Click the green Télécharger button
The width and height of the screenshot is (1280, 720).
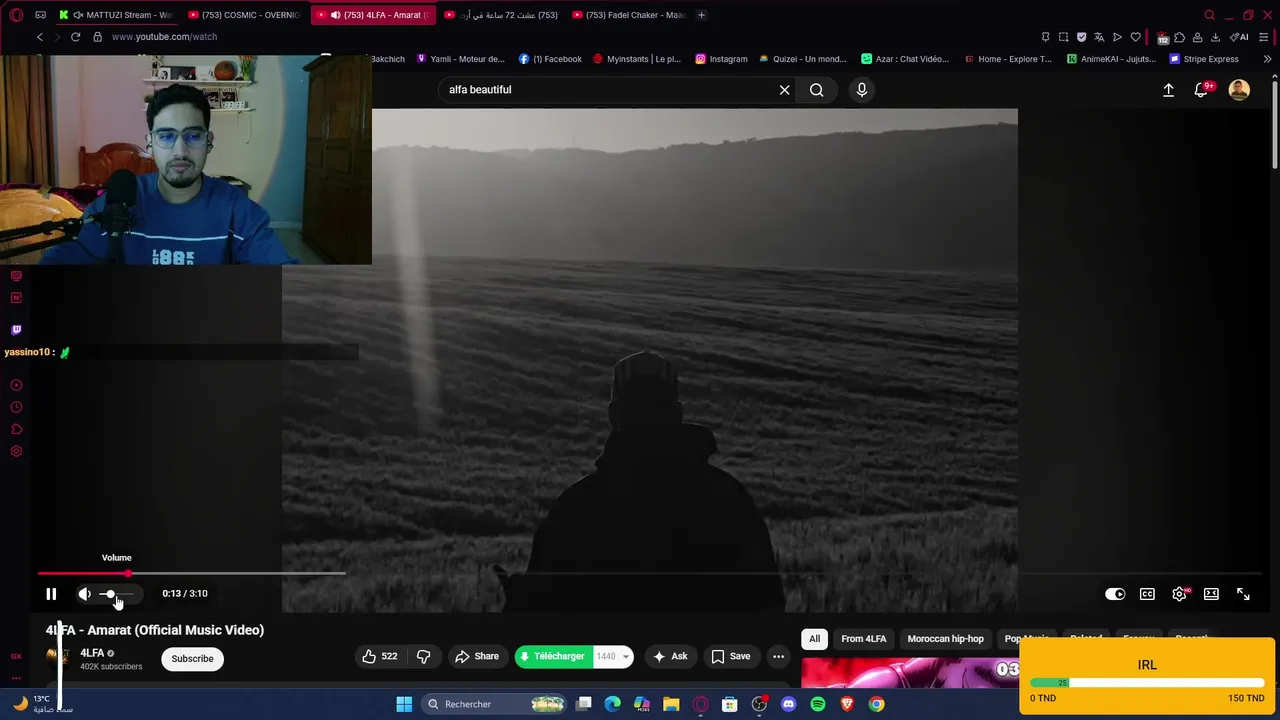tap(553, 656)
